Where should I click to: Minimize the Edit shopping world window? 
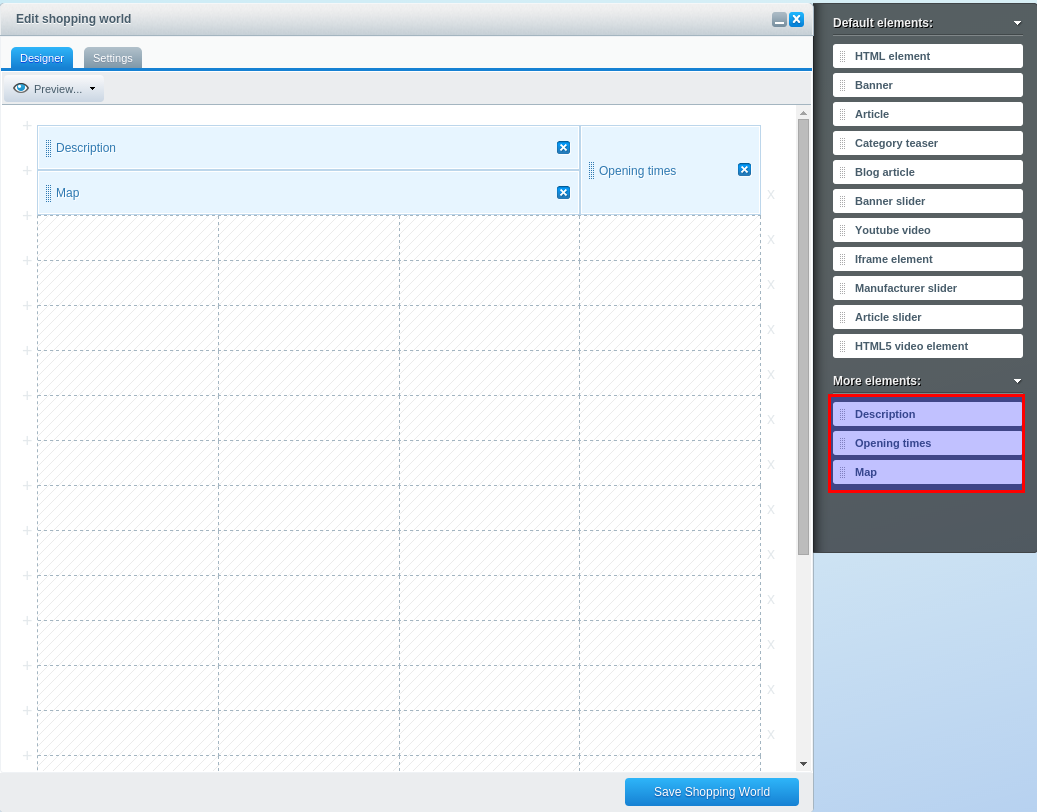pos(779,20)
